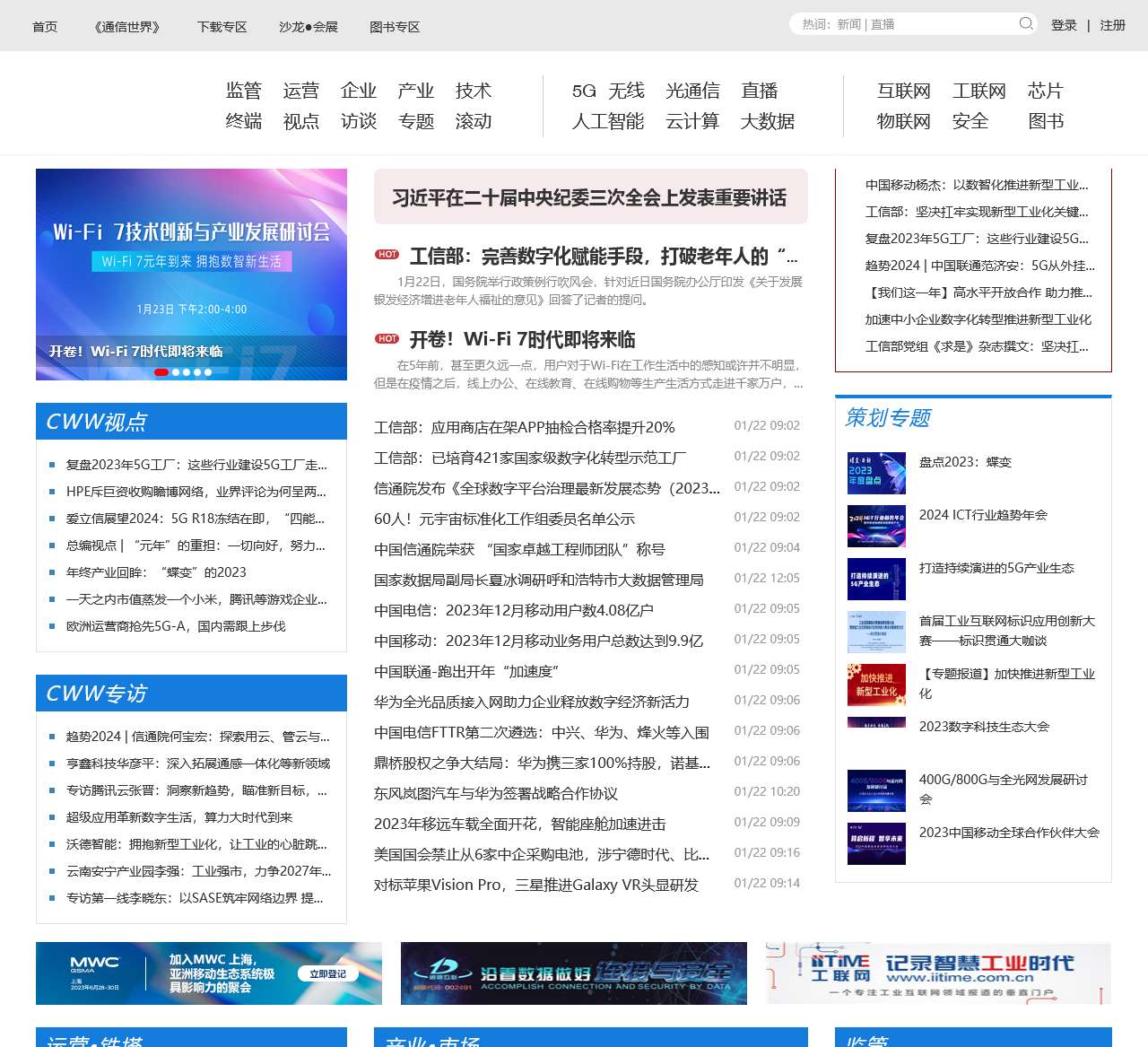The image size is (1148, 1047).
Task: Click the 2024 ICT行业趋势年会 thumbnail
Action: click(876, 527)
